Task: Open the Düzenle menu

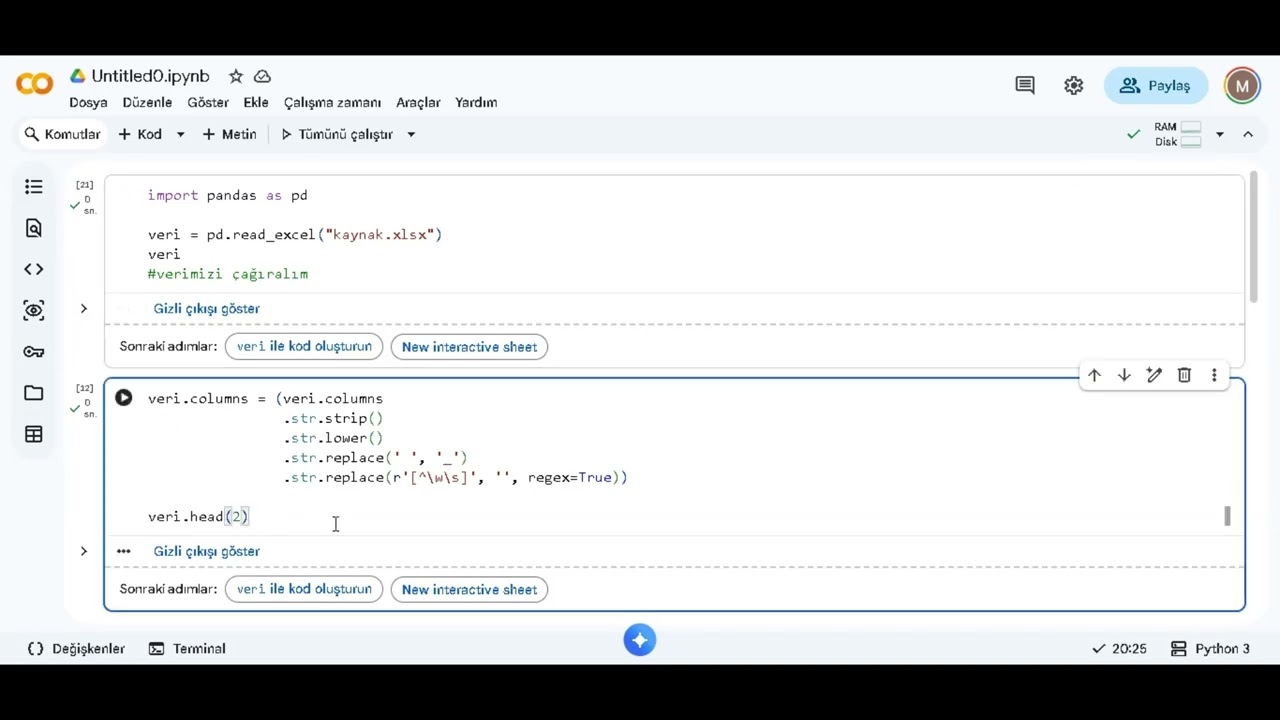Action: click(x=147, y=102)
